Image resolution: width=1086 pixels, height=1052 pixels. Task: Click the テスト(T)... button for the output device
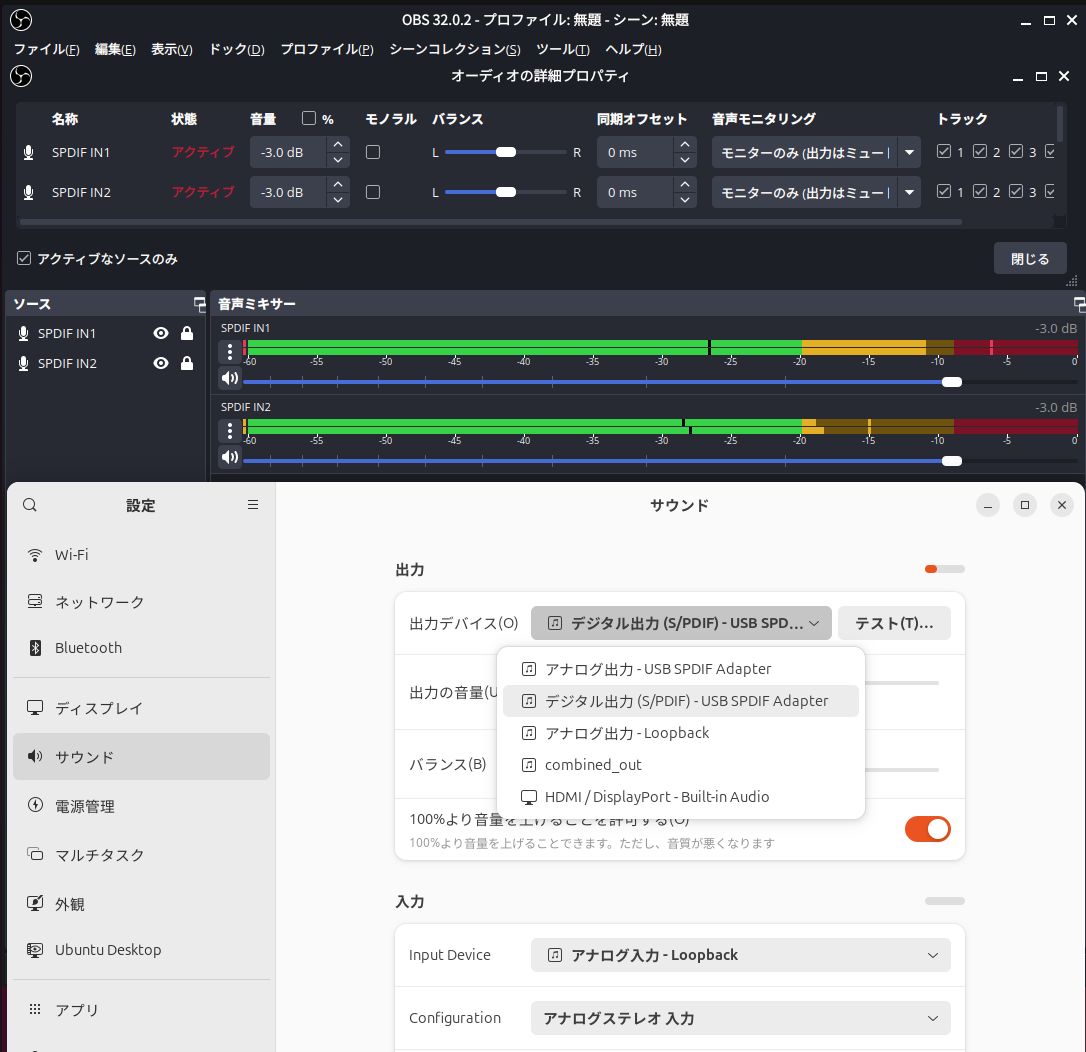pos(894,623)
